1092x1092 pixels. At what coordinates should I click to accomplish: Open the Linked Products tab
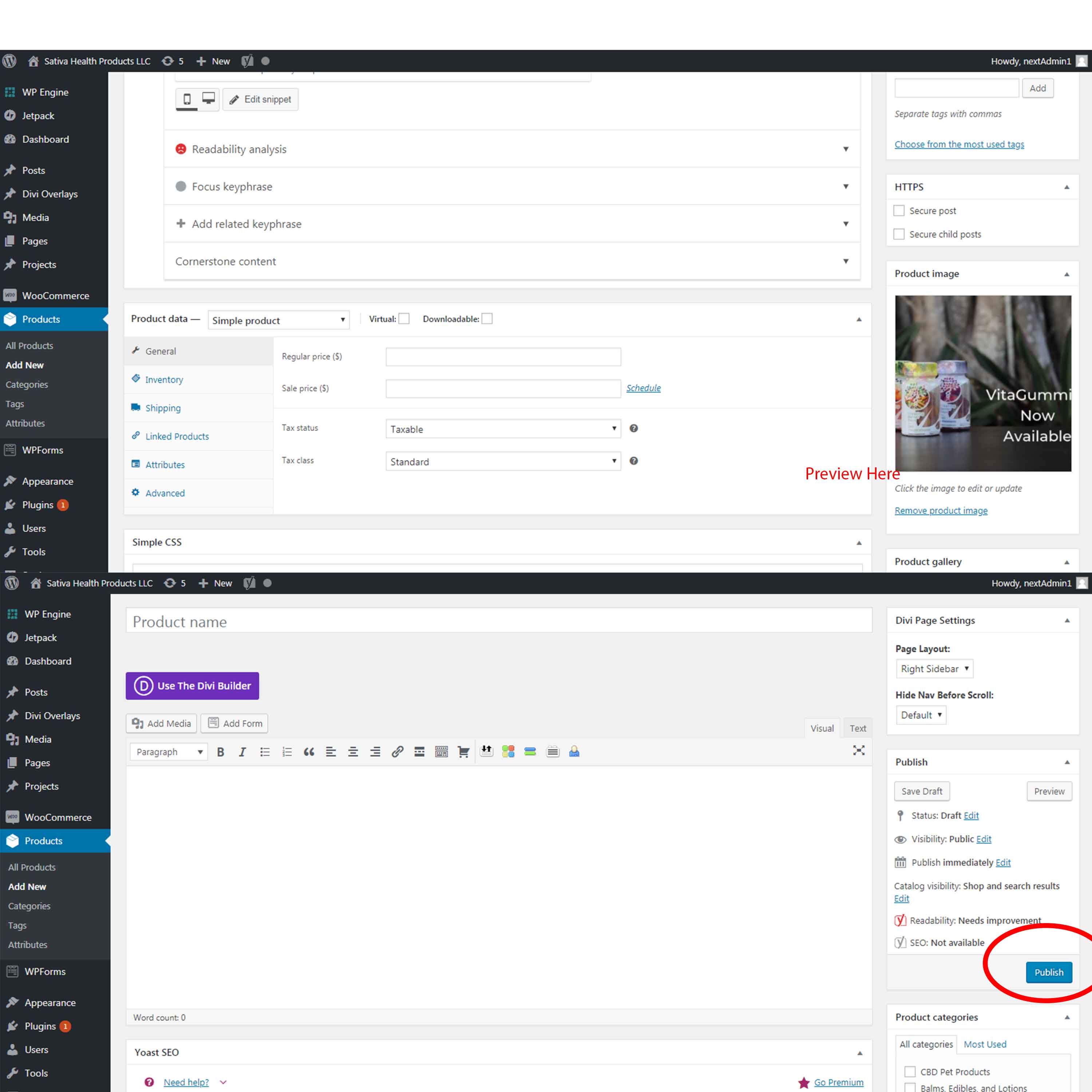[199, 436]
